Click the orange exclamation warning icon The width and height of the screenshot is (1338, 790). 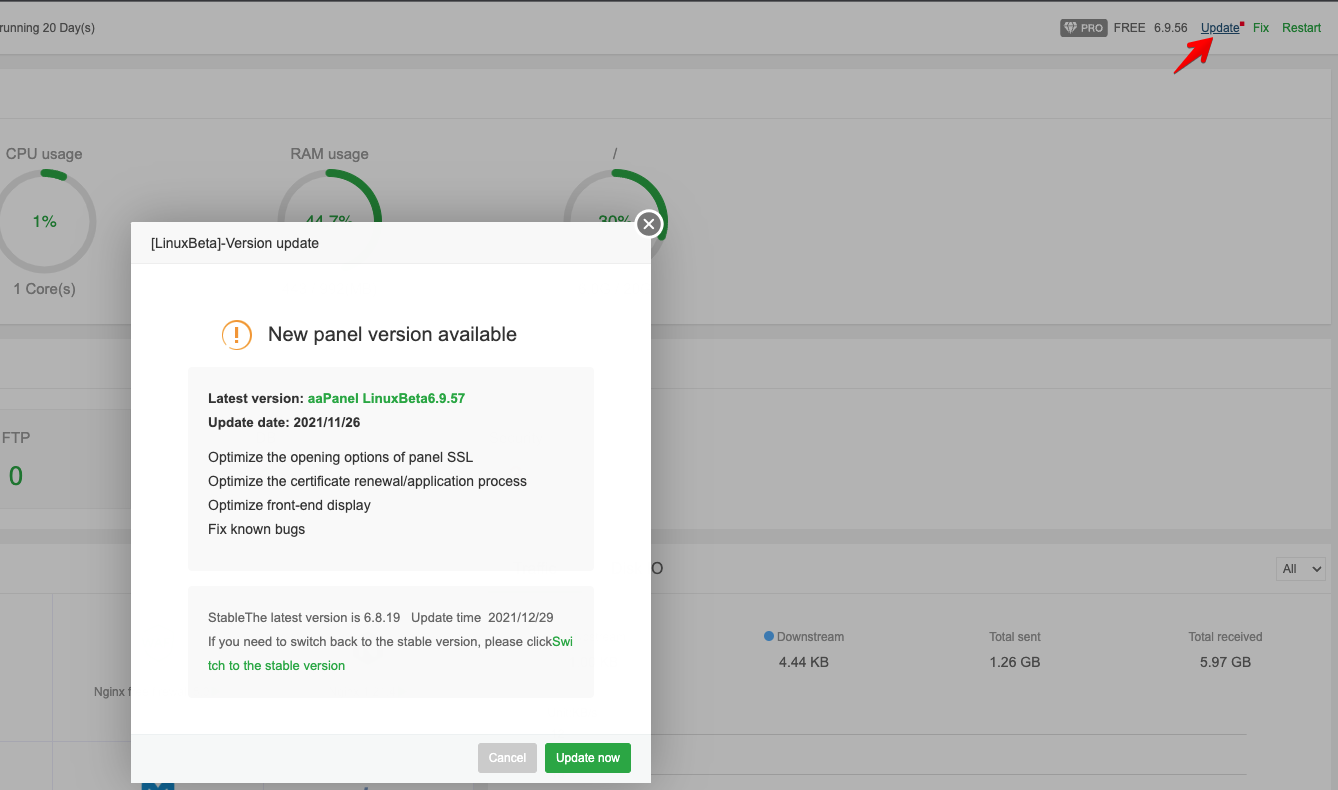pyautogui.click(x=237, y=335)
